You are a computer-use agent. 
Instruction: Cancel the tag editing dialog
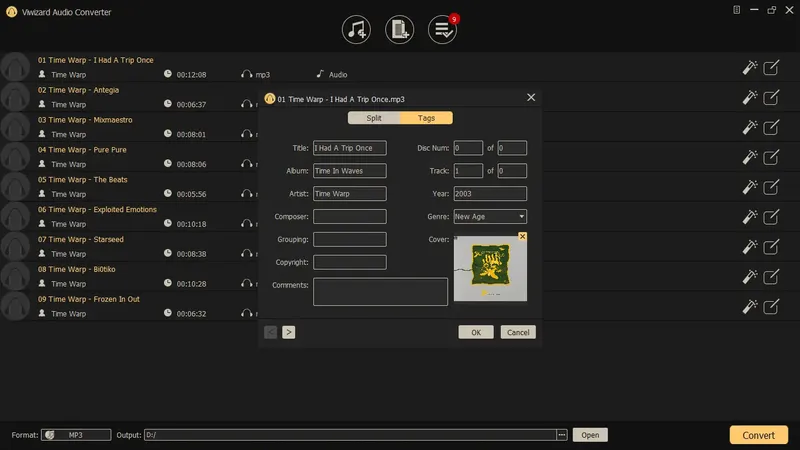pyautogui.click(x=518, y=332)
